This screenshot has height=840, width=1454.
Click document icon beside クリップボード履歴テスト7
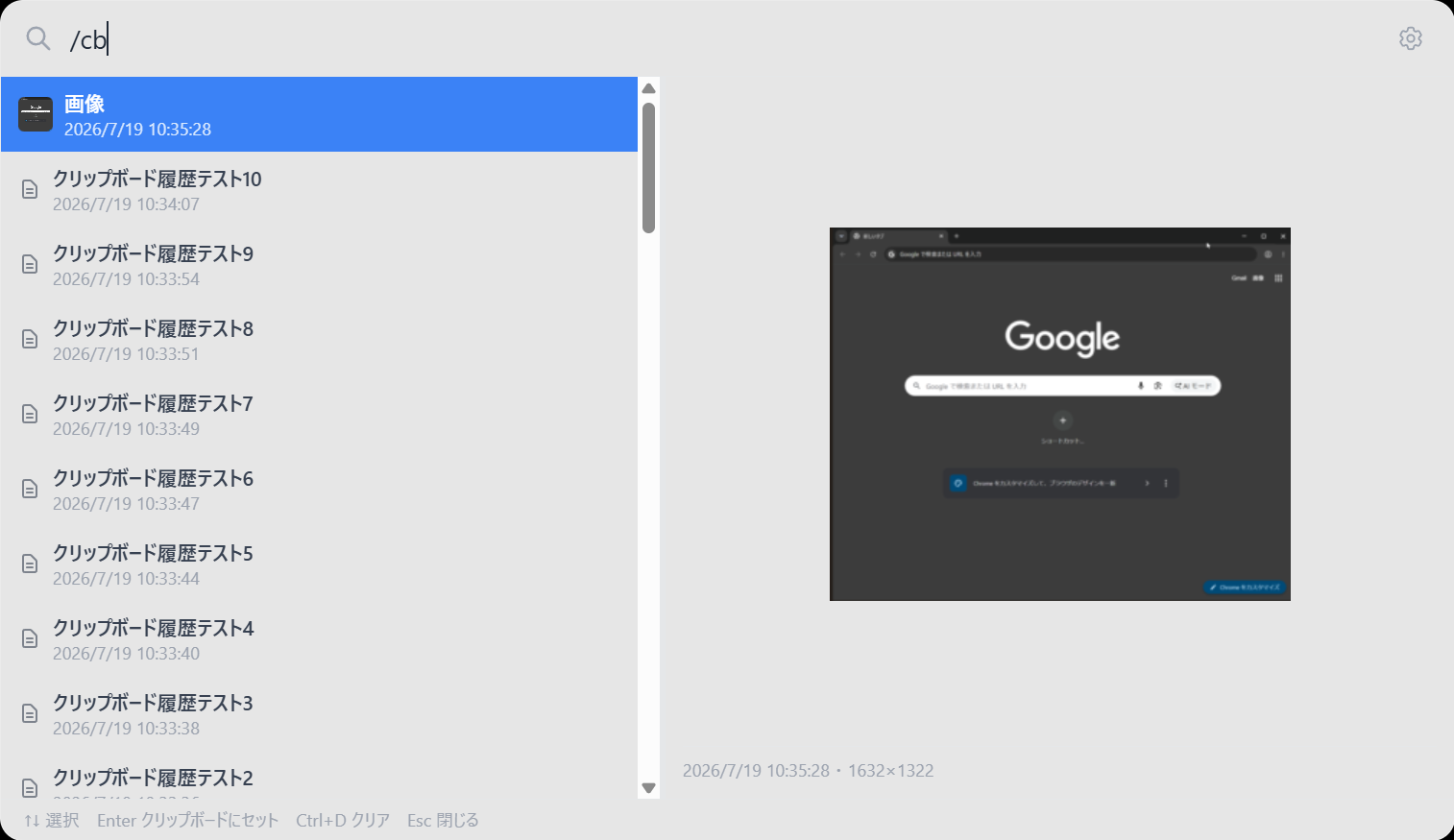pyautogui.click(x=30, y=414)
